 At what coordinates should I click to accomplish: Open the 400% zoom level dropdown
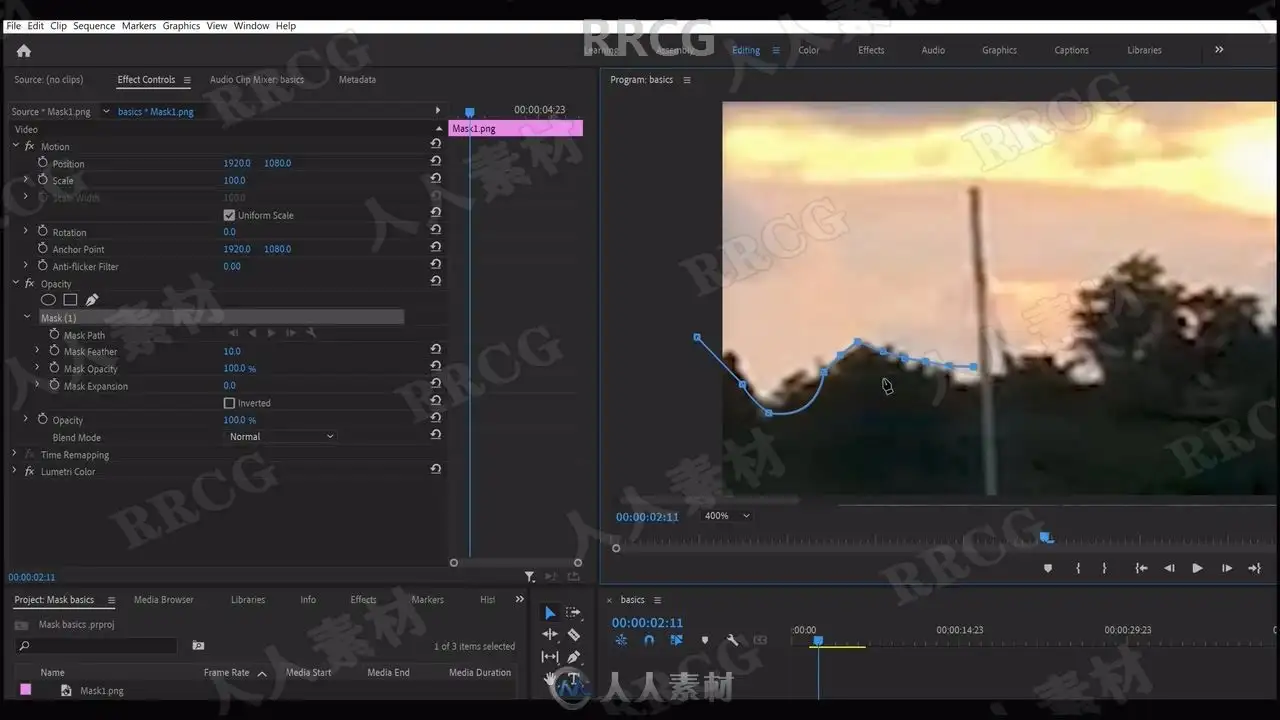[726, 516]
